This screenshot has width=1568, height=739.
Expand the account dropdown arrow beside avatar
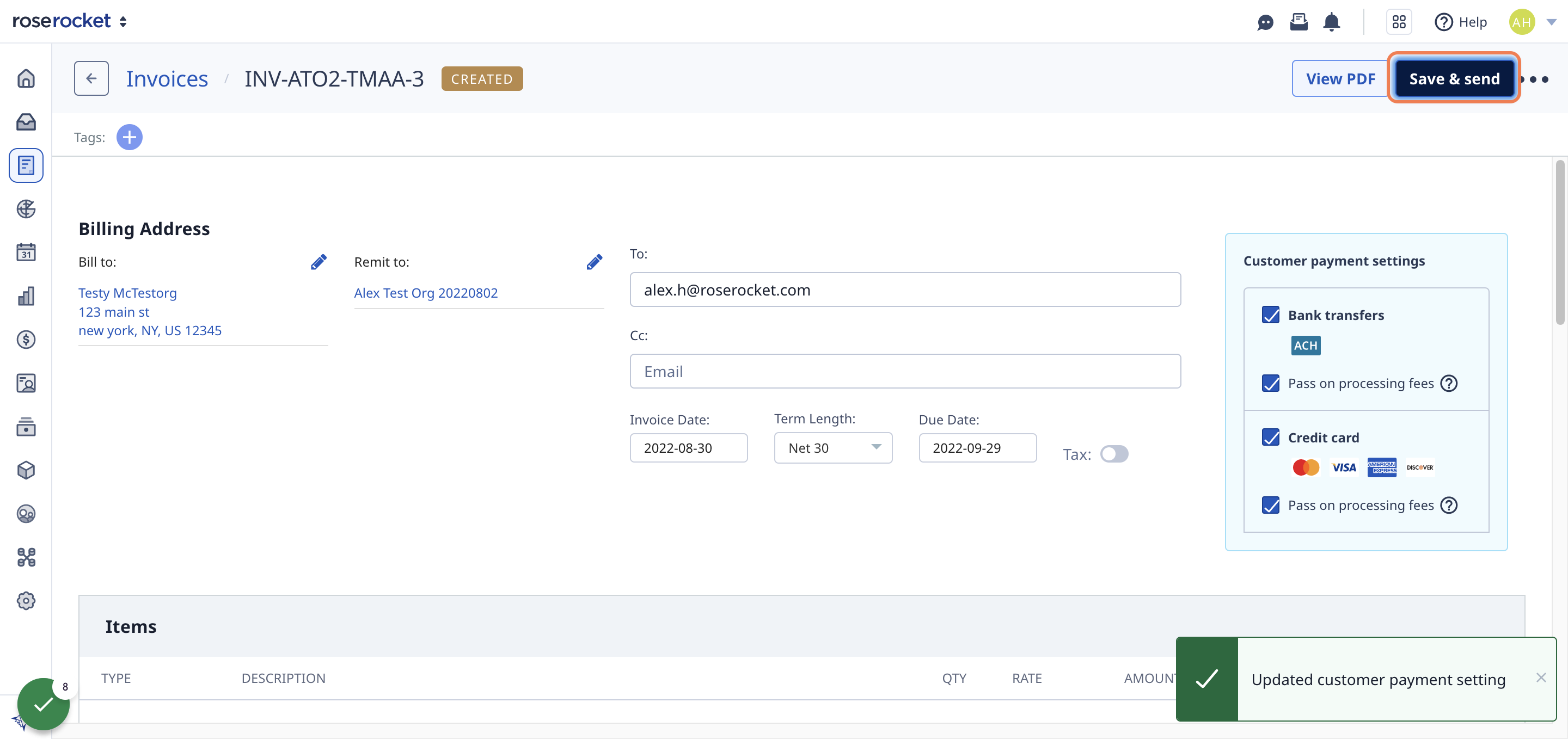pyautogui.click(x=1552, y=22)
